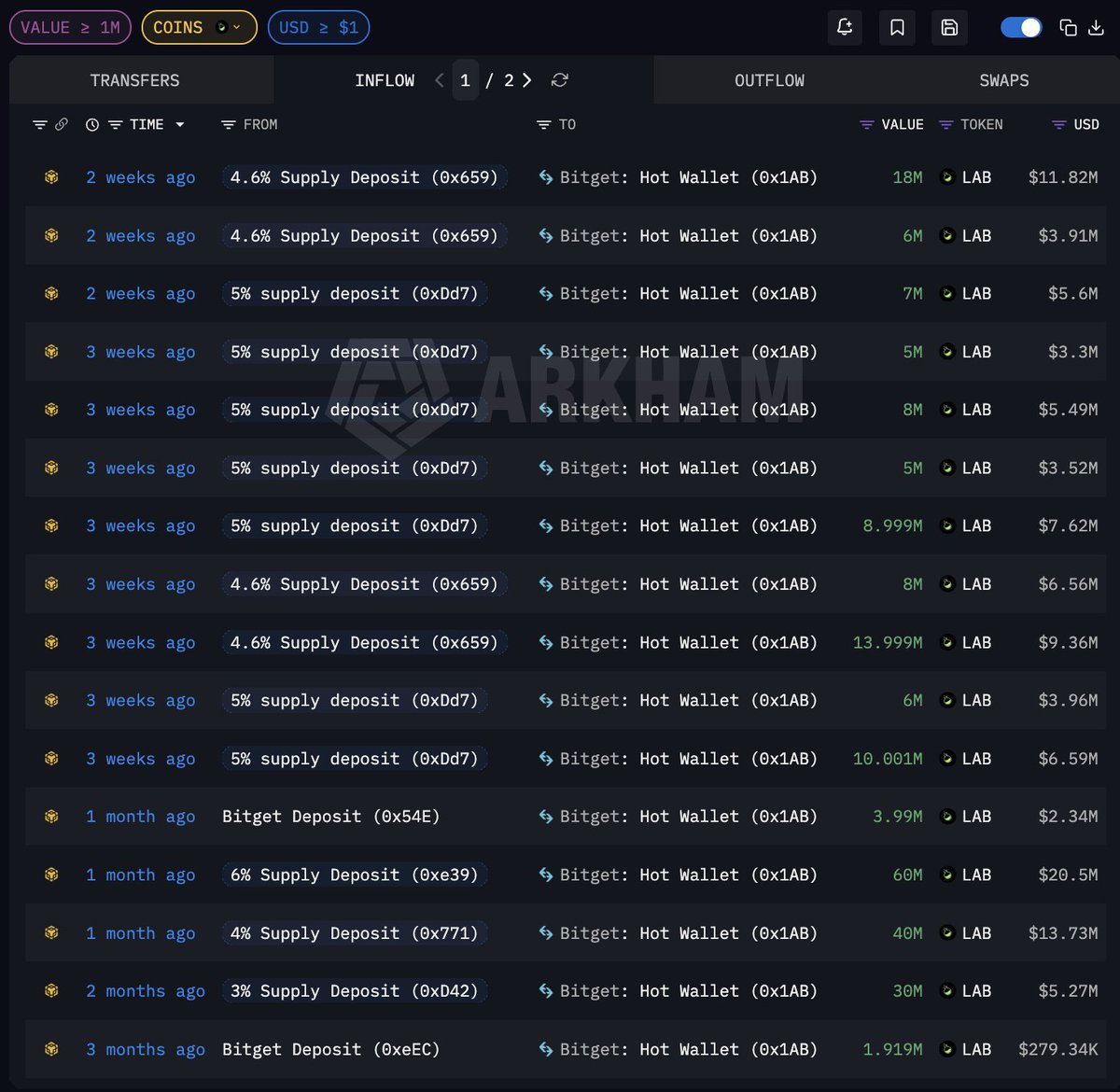Click the save filter floppy-disk icon
This screenshot has height=1092, width=1120.
pyautogui.click(x=949, y=27)
